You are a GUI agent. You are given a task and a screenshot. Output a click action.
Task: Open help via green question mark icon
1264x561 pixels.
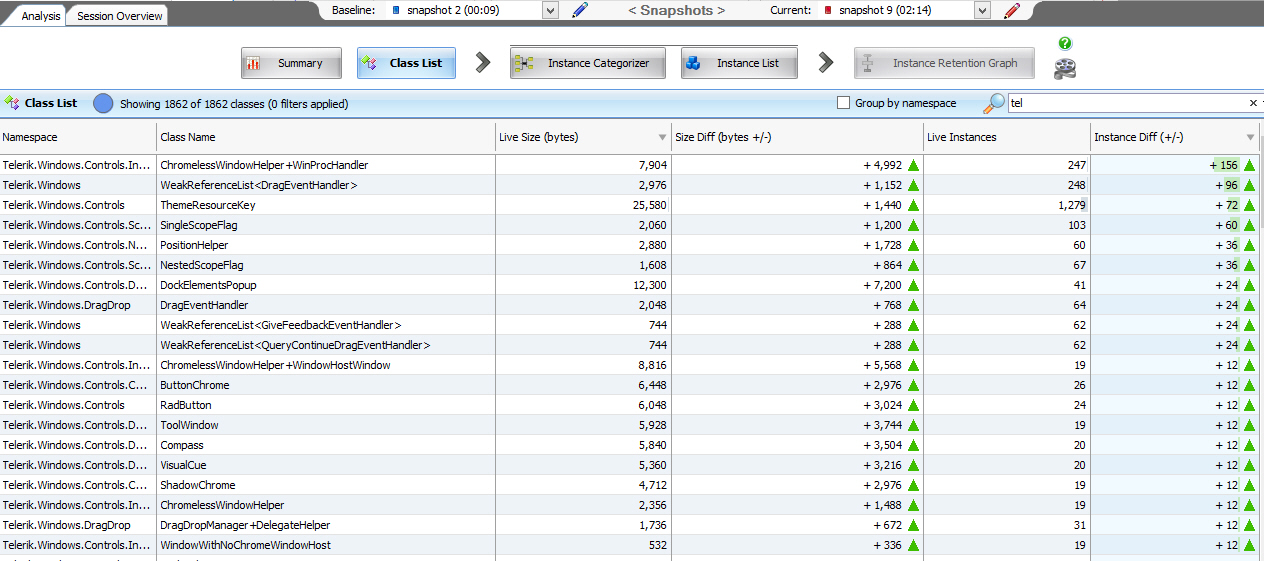[1065, 44]
